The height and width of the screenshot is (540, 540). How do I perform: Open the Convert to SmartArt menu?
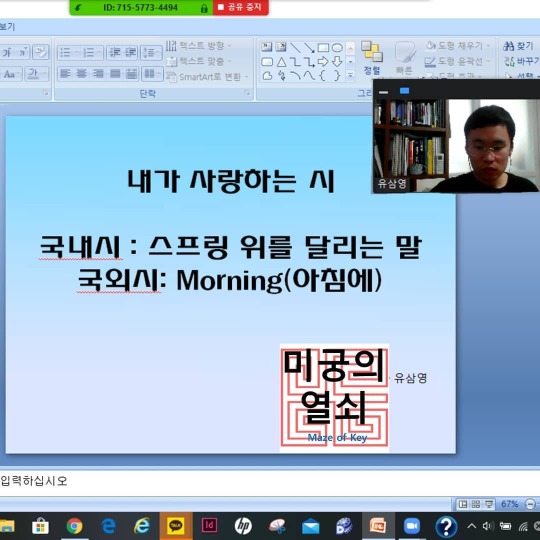(x=207, y=76)
